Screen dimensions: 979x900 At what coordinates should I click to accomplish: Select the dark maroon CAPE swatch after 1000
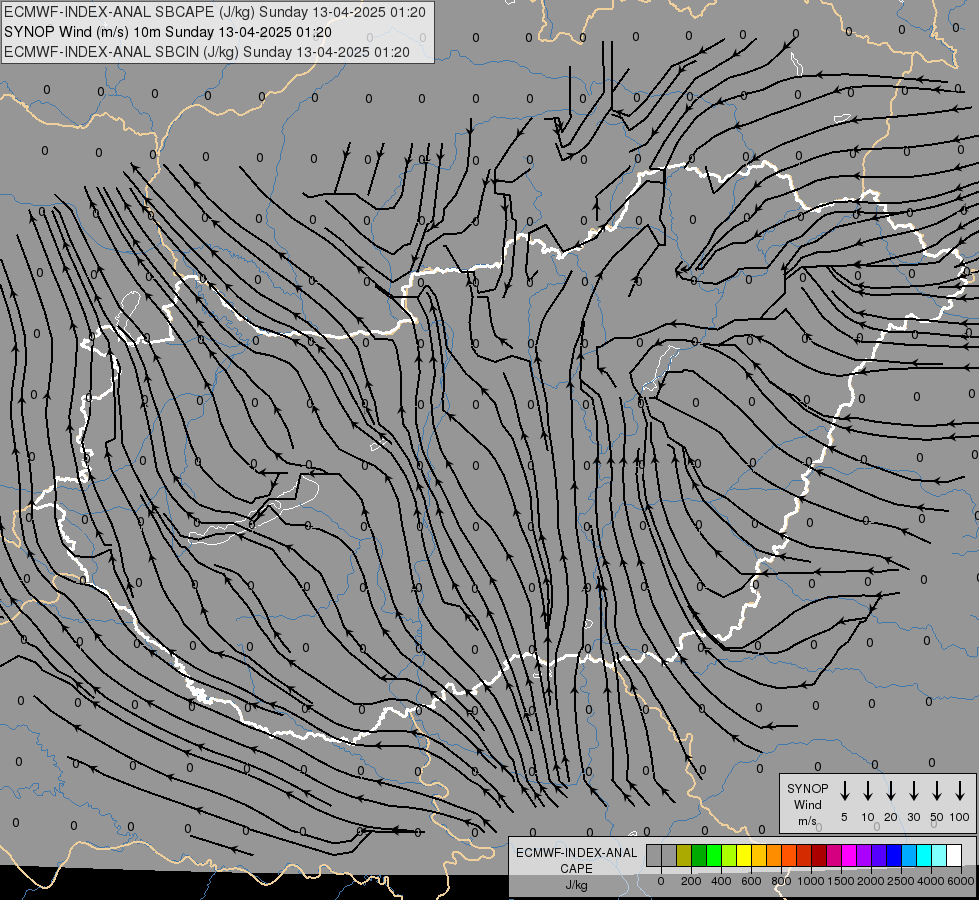pos(819,855)
